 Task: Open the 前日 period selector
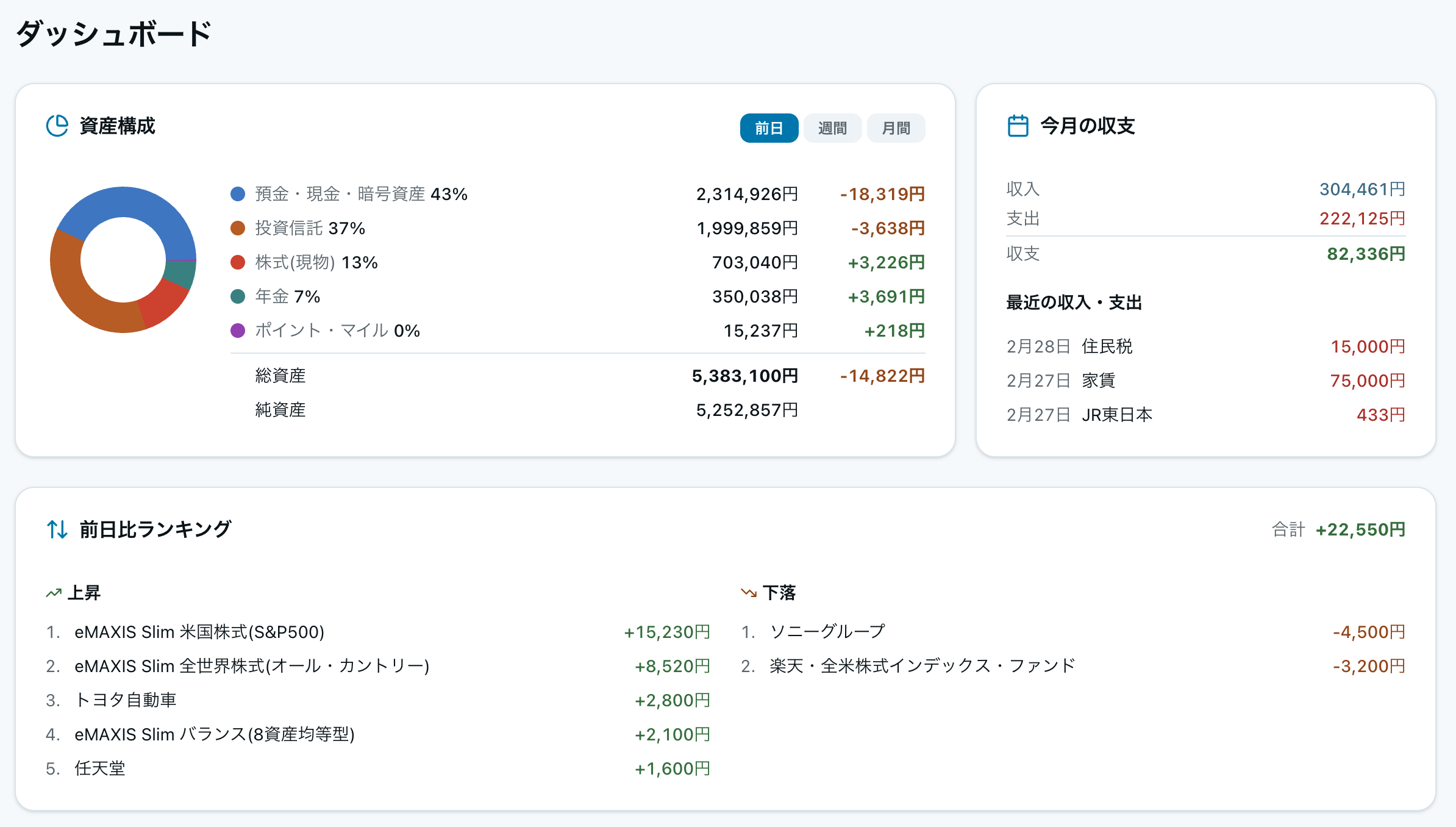pyautogui.click(x=768, y=127)
